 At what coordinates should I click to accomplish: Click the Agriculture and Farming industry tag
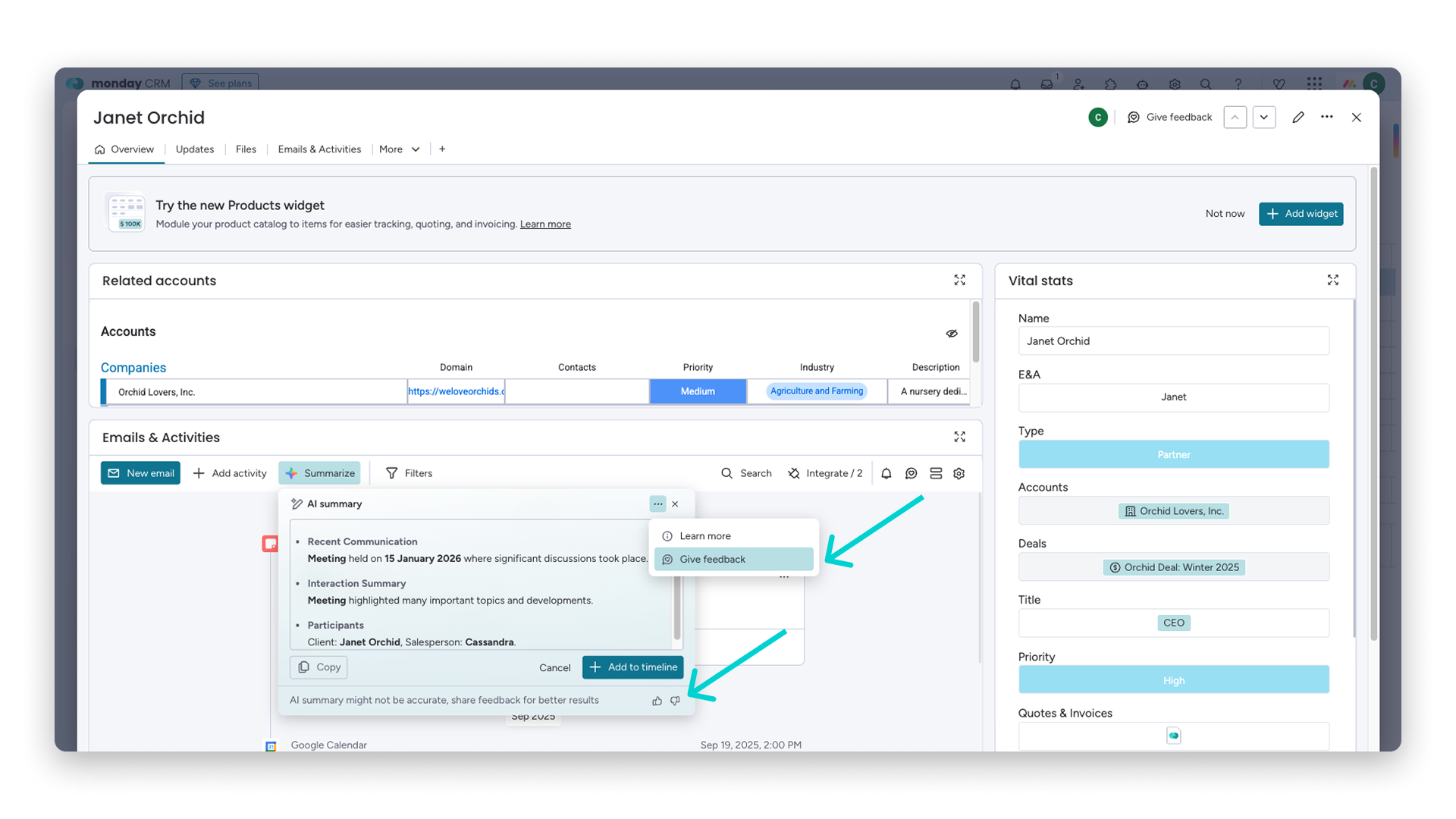[817, 391]
